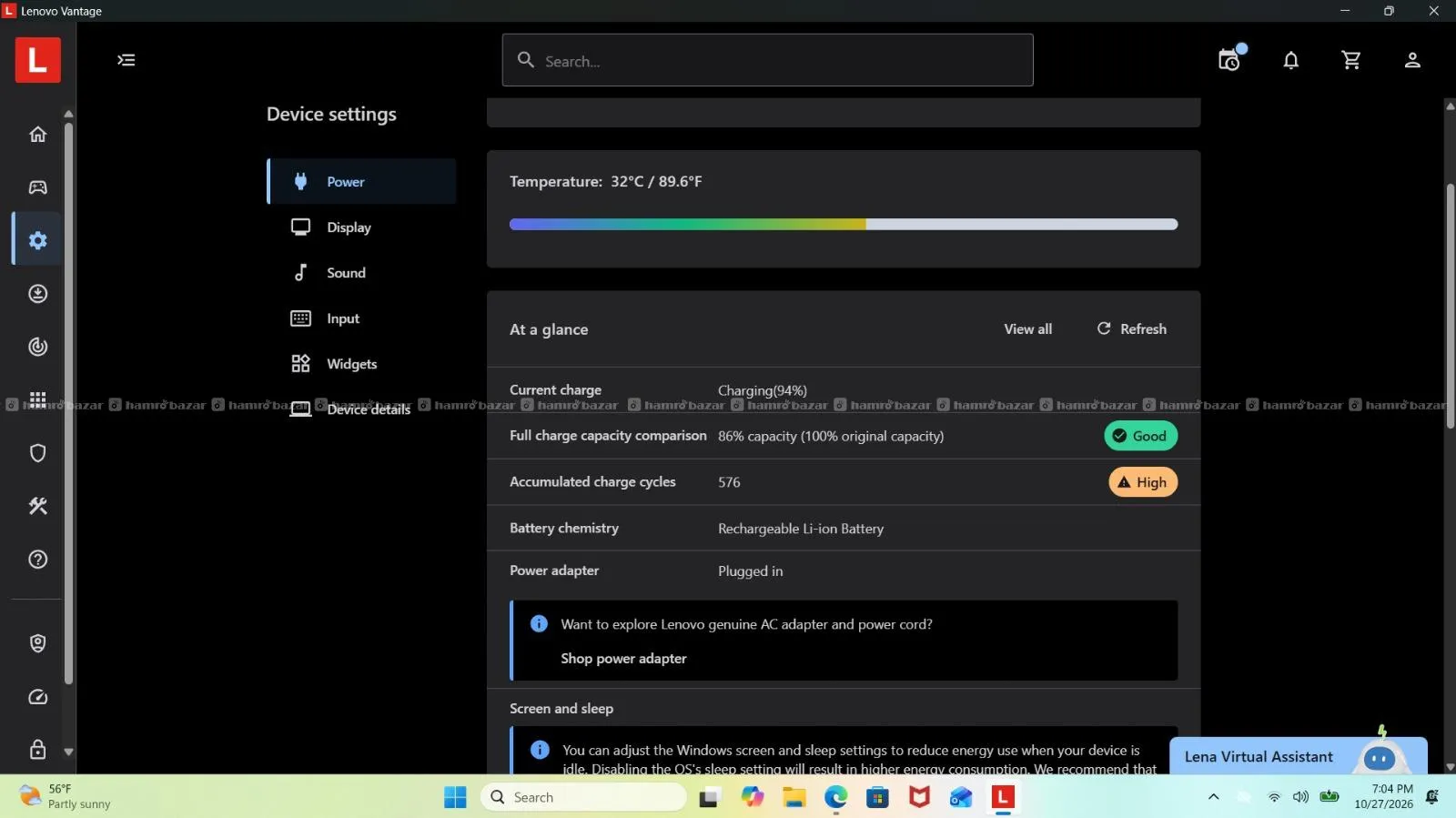Screen dimensions: 1456x818
Task: Open the Security shield section
Action: 37,453
